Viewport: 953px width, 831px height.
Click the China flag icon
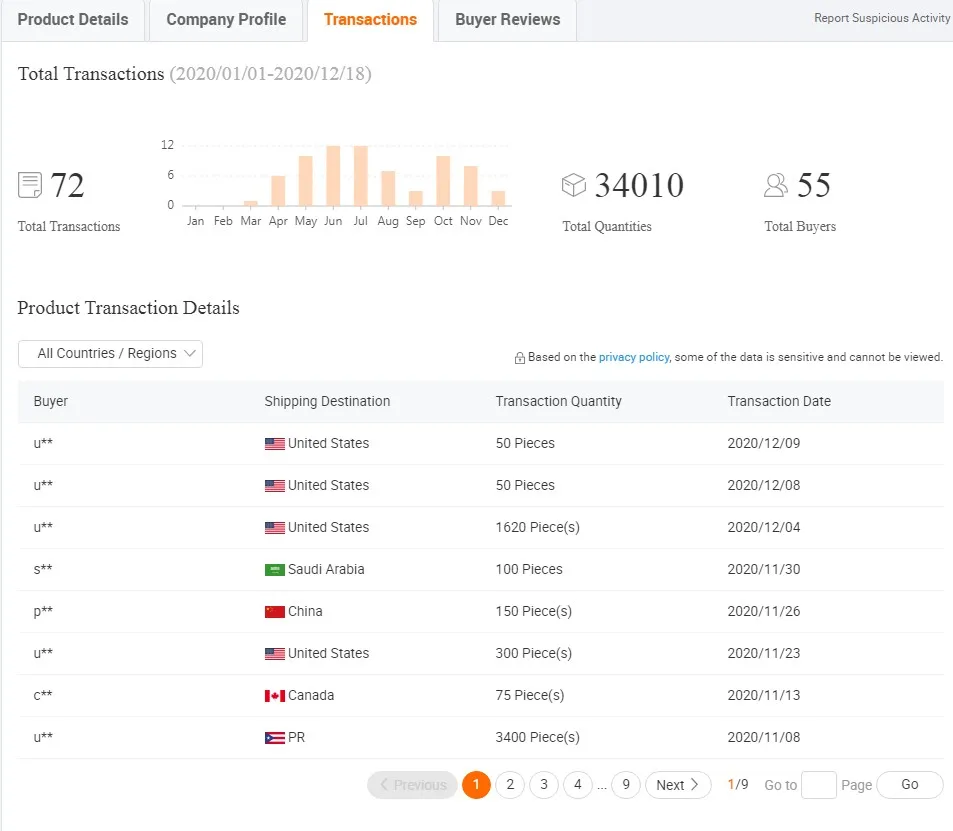click(x=274, y=612)
